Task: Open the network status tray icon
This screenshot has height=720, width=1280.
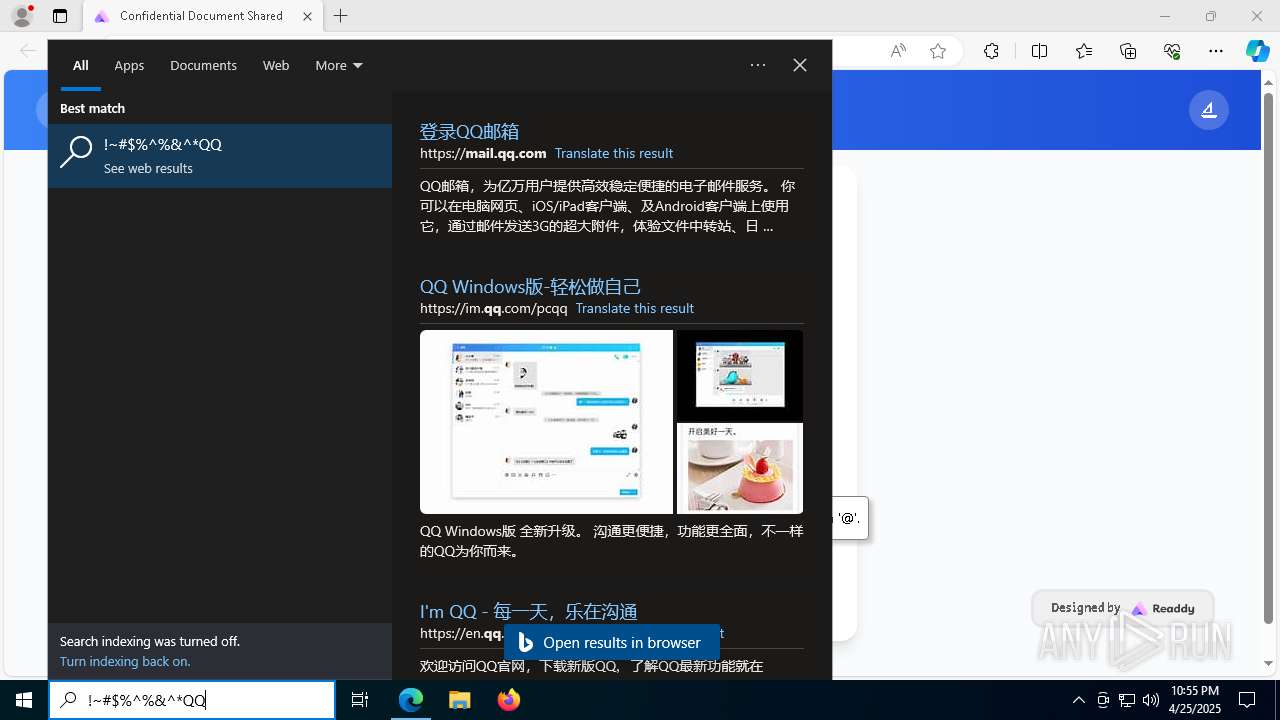Action: click(x=1127, y=700)
